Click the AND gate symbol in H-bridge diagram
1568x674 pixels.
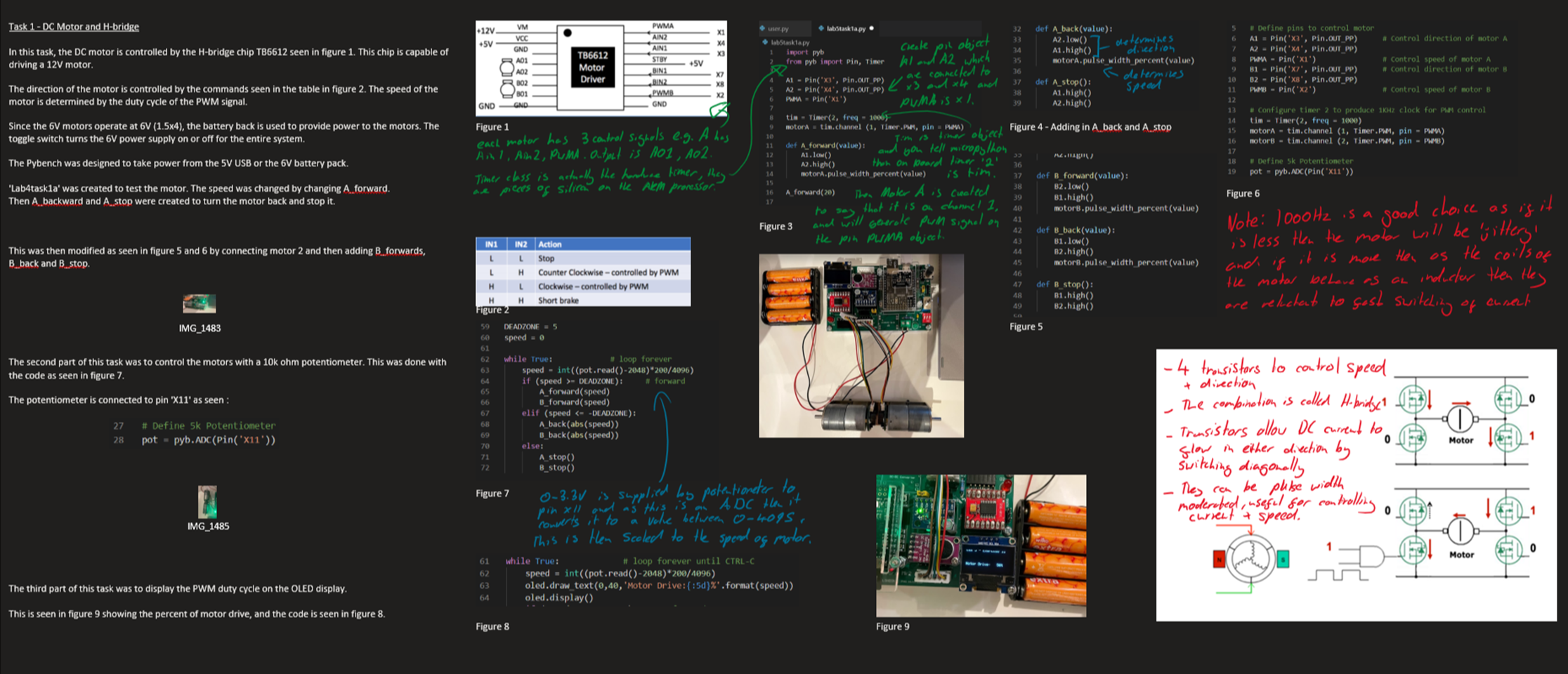click(x=1370, y=557)
